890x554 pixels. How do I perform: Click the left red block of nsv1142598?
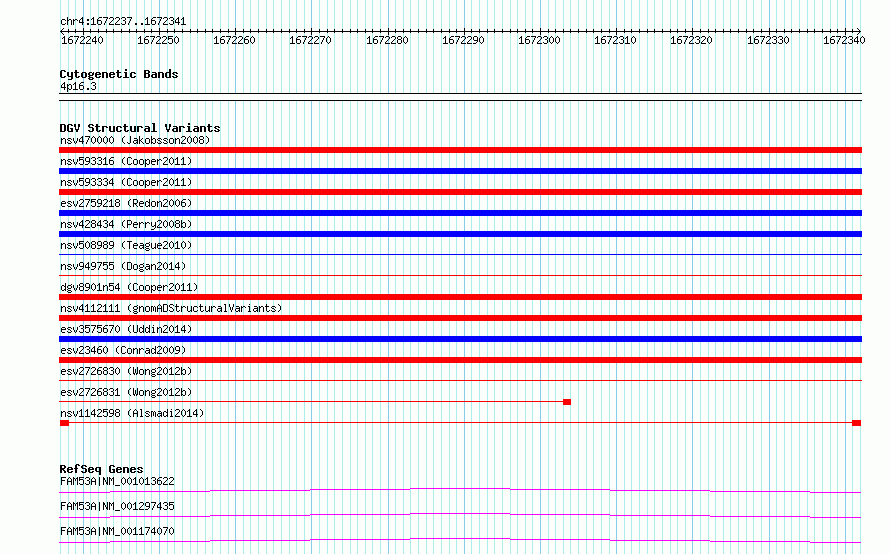click(x=64, y=423)
